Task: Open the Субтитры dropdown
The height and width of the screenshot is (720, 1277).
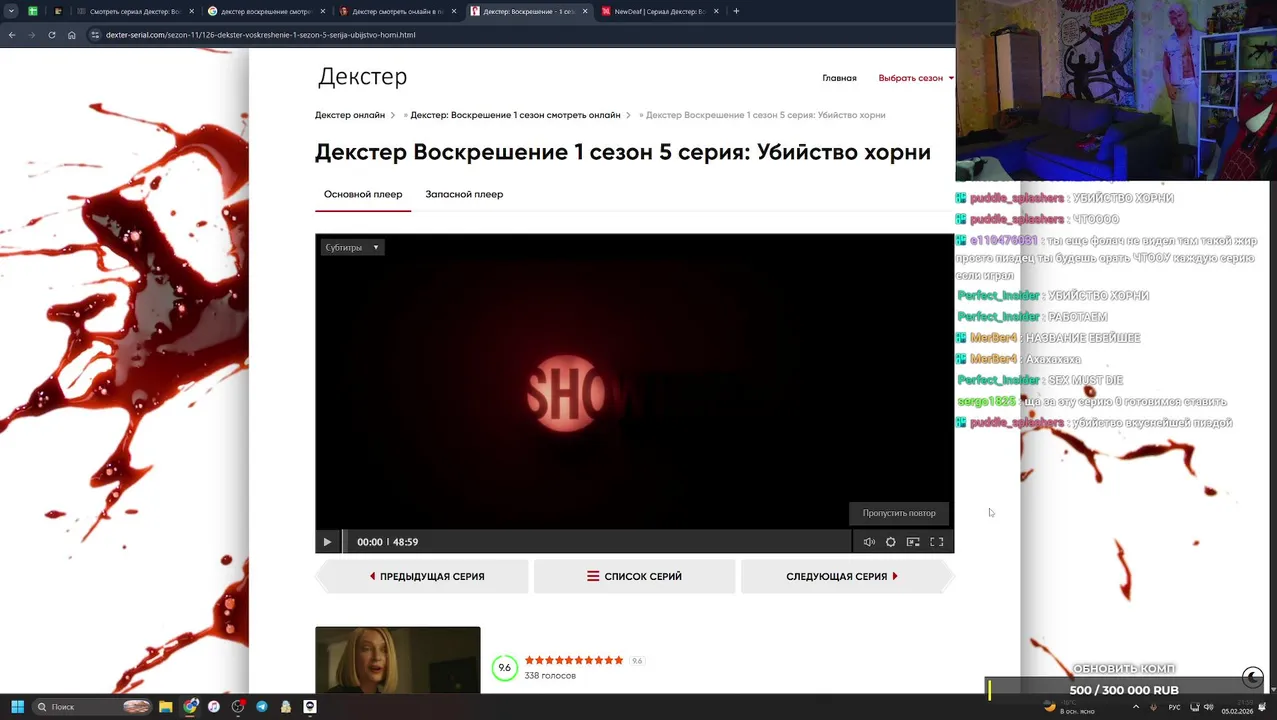Action: click(x=352, y=247)
